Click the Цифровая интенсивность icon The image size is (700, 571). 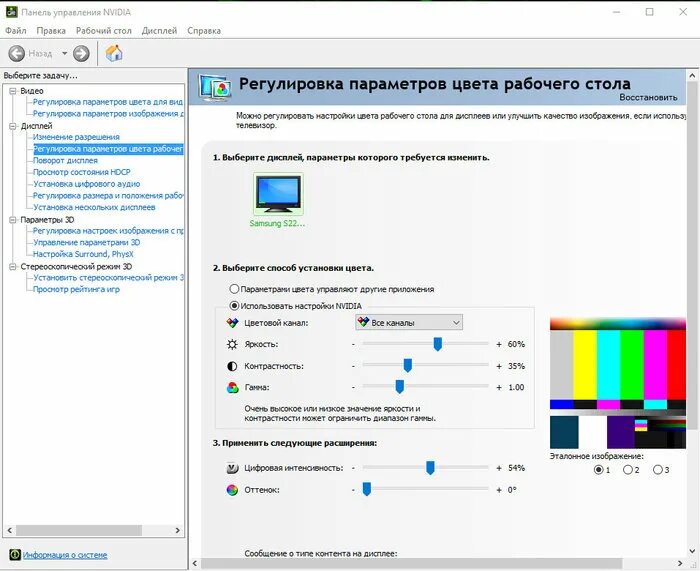(232, 468)
